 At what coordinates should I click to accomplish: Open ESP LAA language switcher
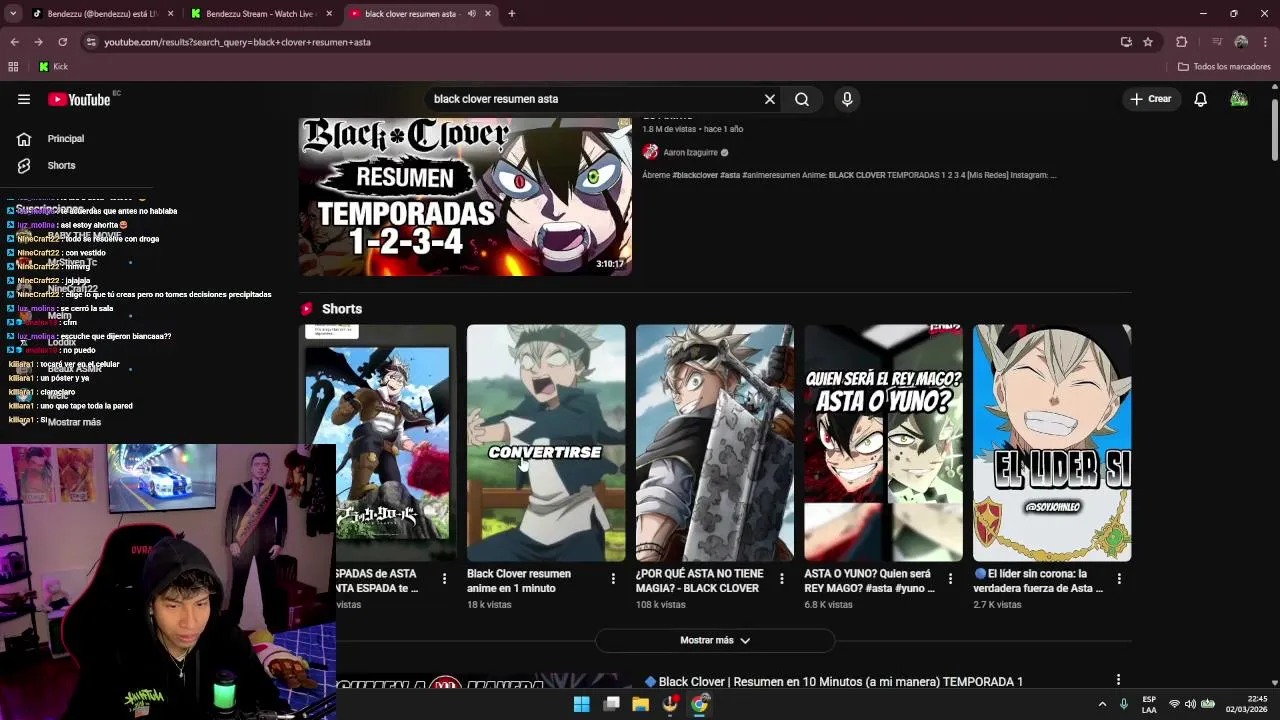(1149, 704)
